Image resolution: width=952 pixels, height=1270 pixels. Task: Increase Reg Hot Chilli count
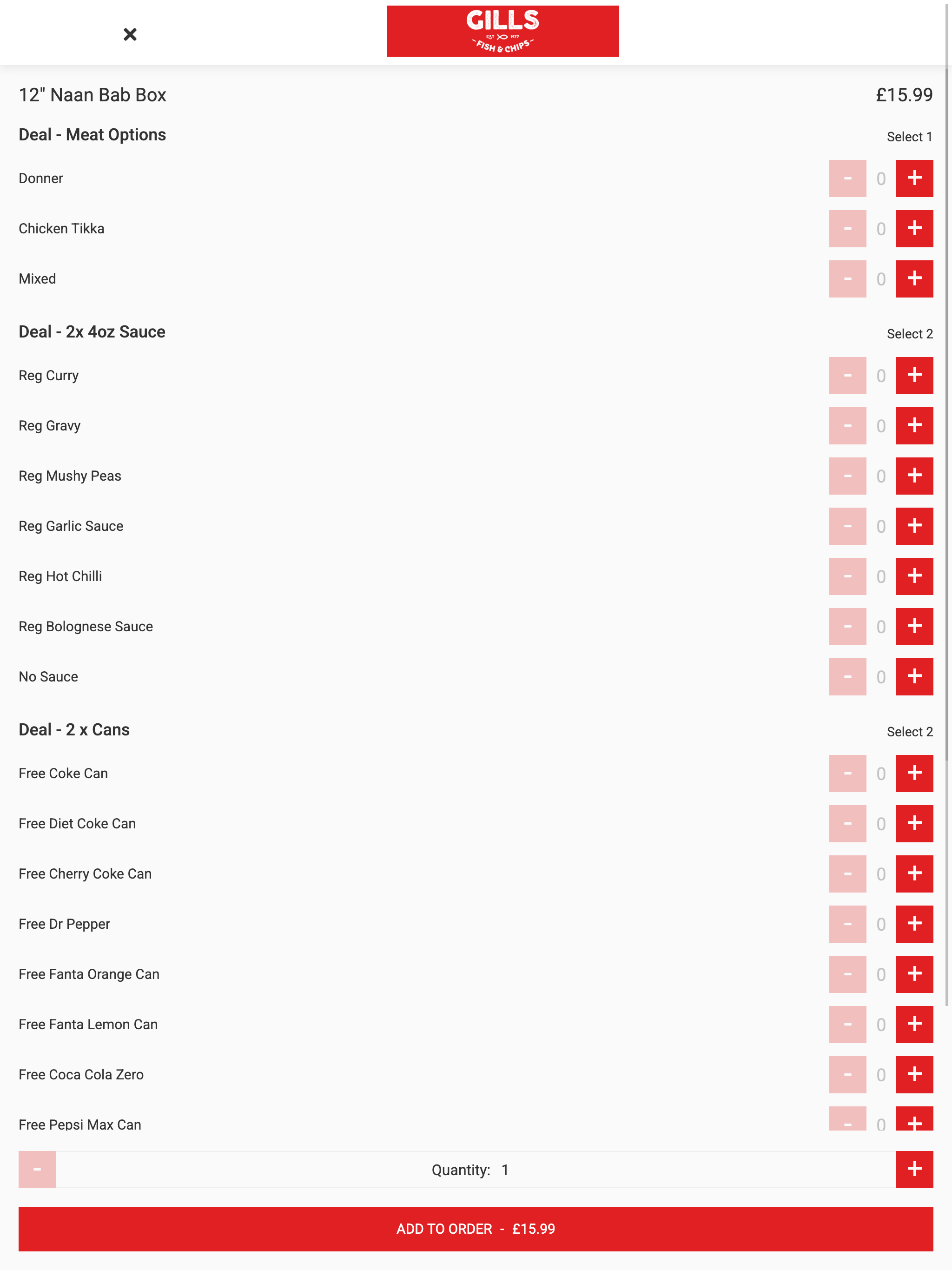pos(914,576)
